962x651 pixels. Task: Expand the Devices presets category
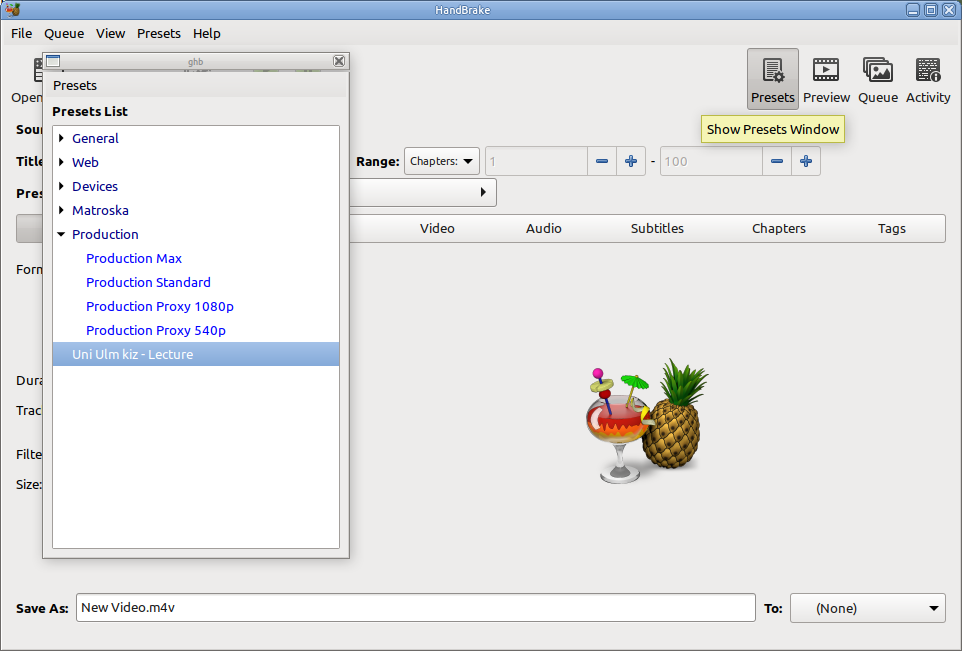(x=62, y=186)
